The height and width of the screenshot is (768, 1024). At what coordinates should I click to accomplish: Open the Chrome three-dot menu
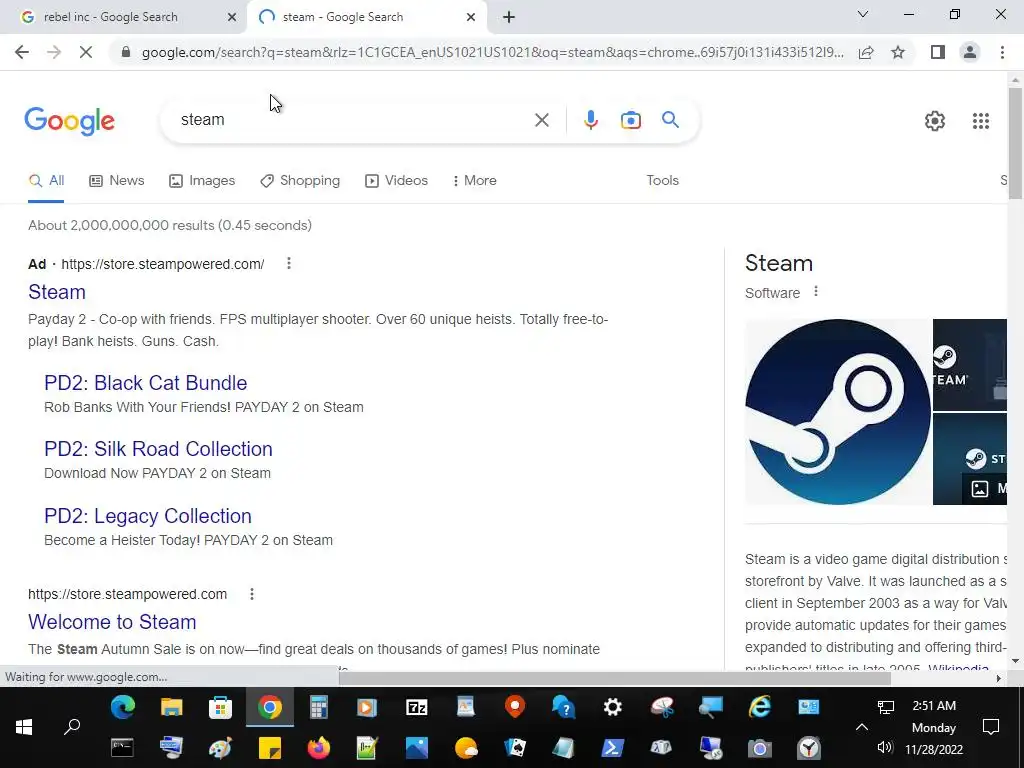click(1002, 52)
